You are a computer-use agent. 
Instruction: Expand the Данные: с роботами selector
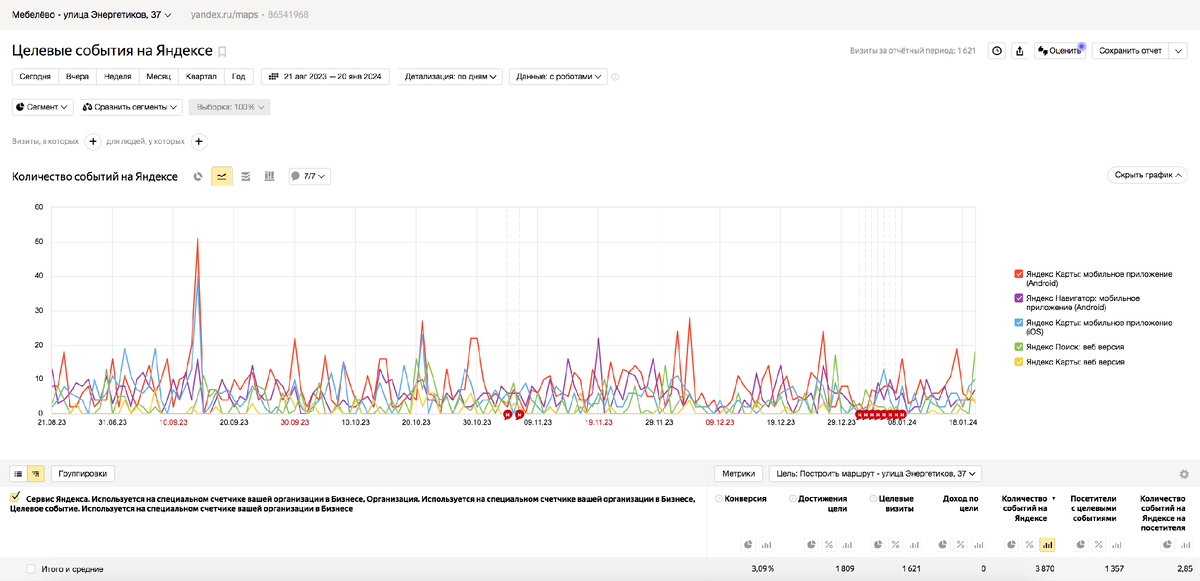click(558, 76)
